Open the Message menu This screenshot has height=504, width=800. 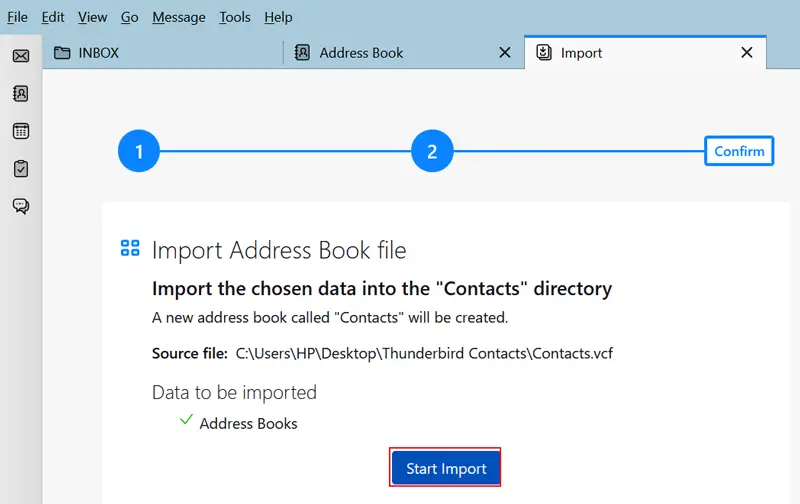tap(179, 17)
